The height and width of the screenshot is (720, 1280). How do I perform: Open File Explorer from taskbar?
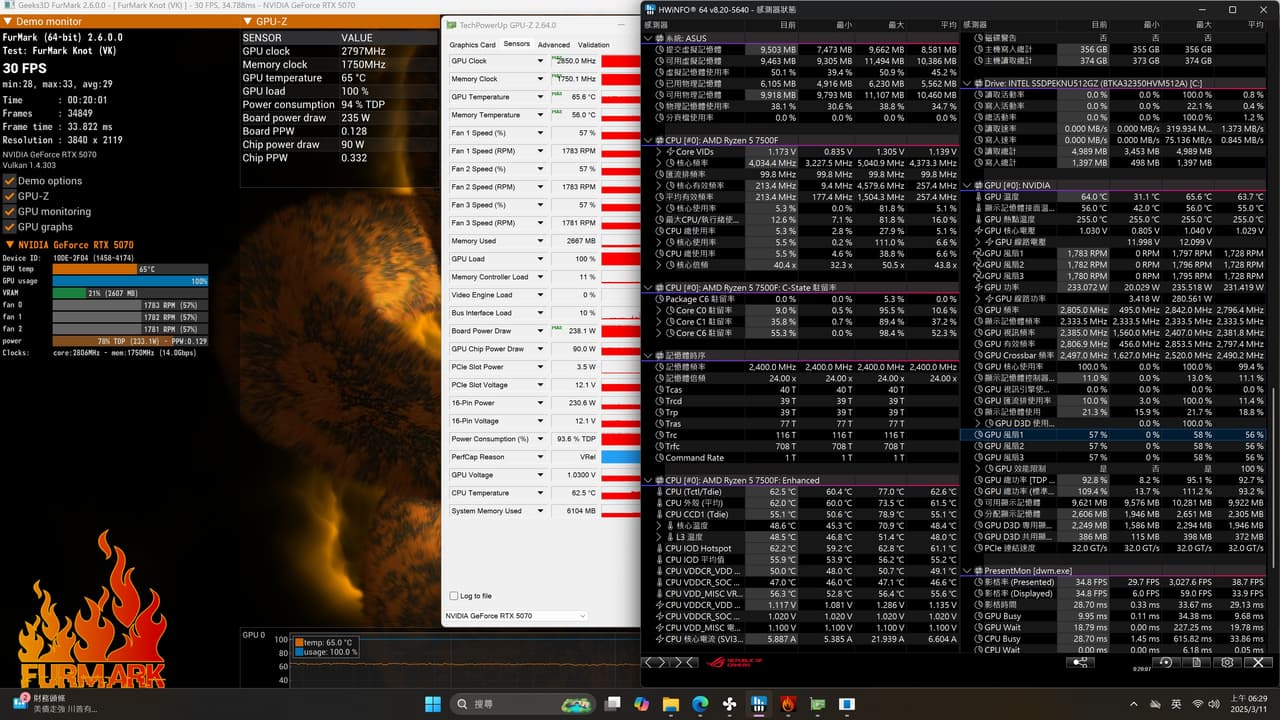[671, 704]
